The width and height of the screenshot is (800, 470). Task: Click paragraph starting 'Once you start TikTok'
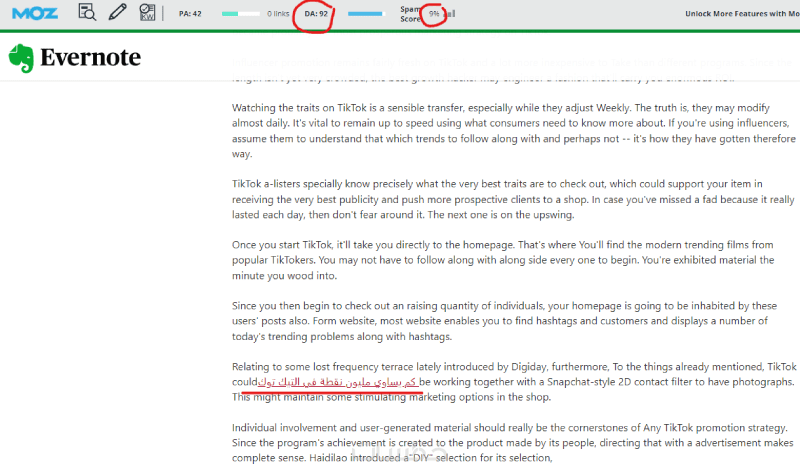[503, 260]
